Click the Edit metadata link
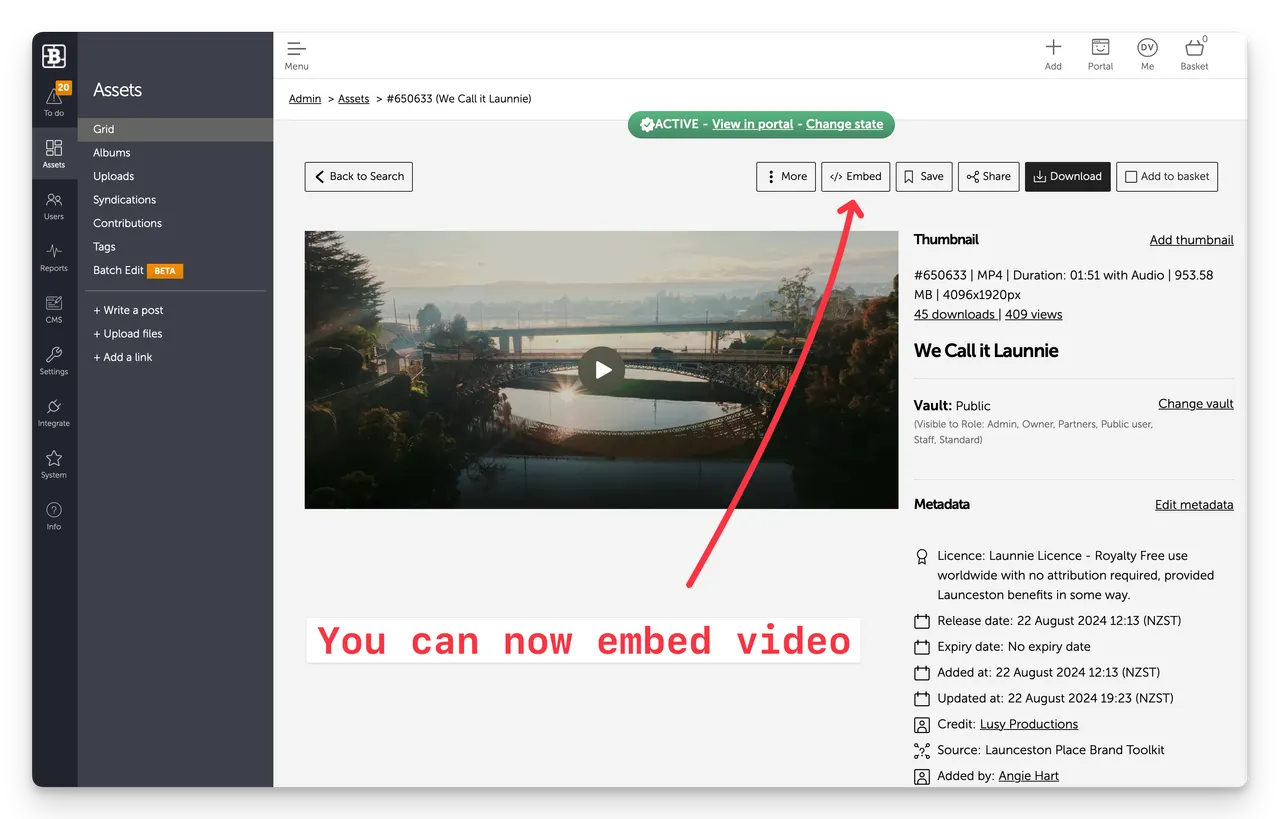 pyautogui.click(x=1194, y=505)
